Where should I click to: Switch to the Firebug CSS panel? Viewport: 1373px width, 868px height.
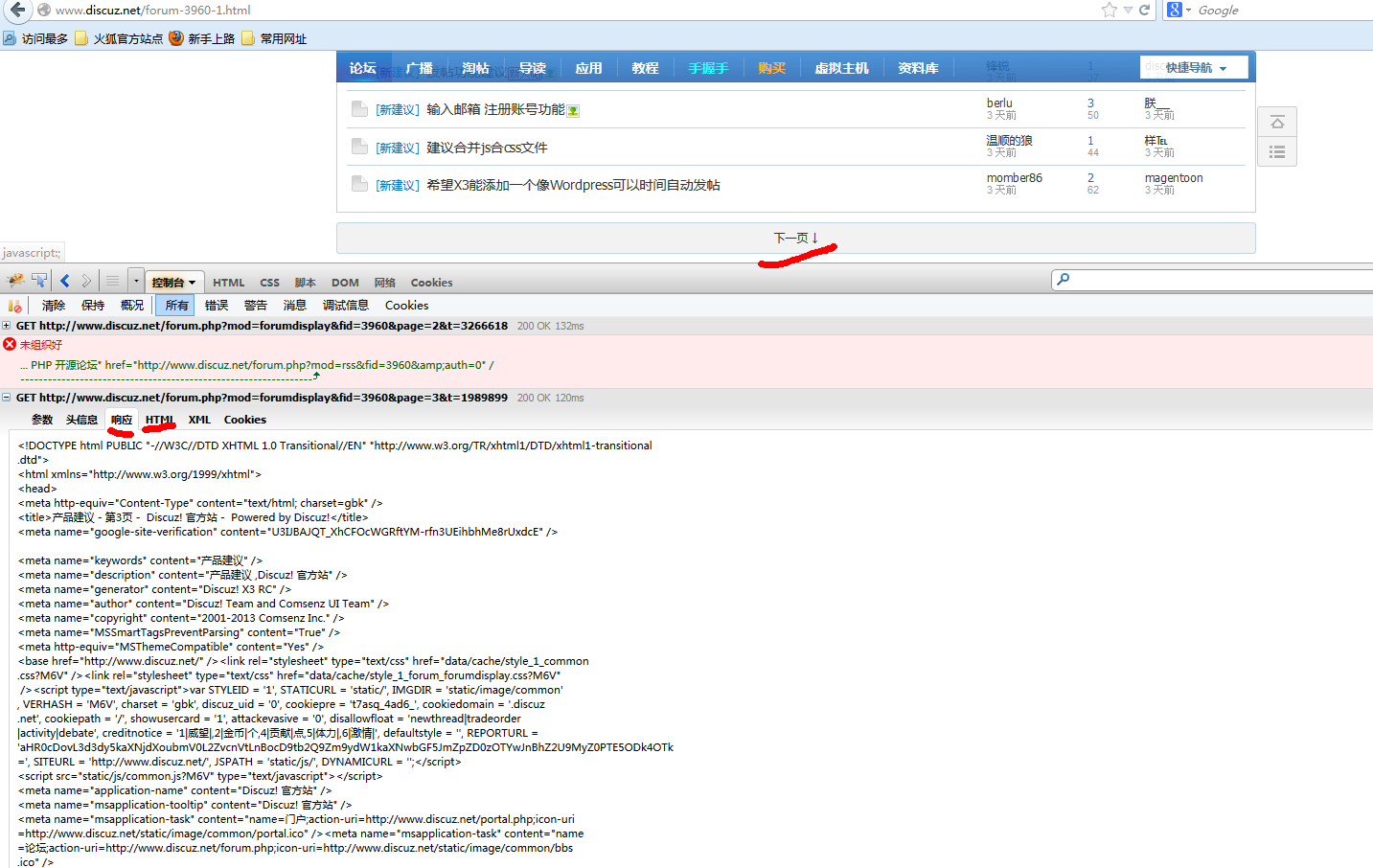coord(270,283)
